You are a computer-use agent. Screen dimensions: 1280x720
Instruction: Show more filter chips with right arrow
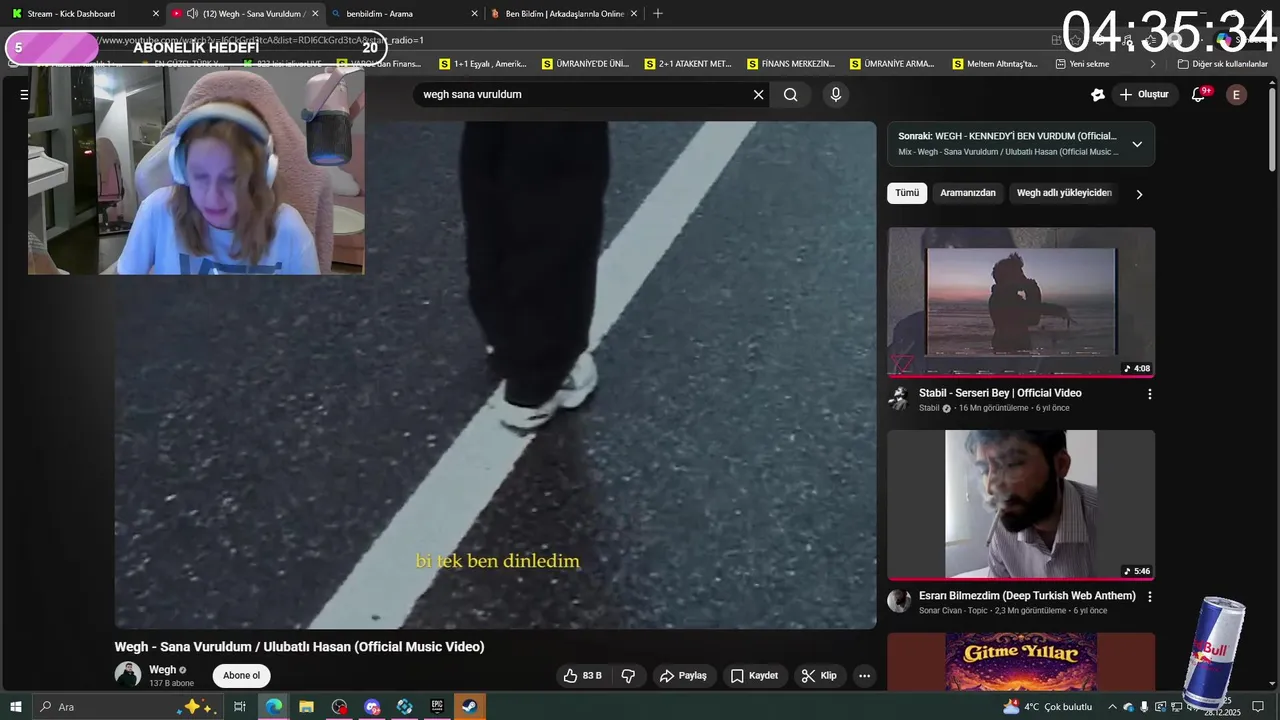[x=1139, y=194]
